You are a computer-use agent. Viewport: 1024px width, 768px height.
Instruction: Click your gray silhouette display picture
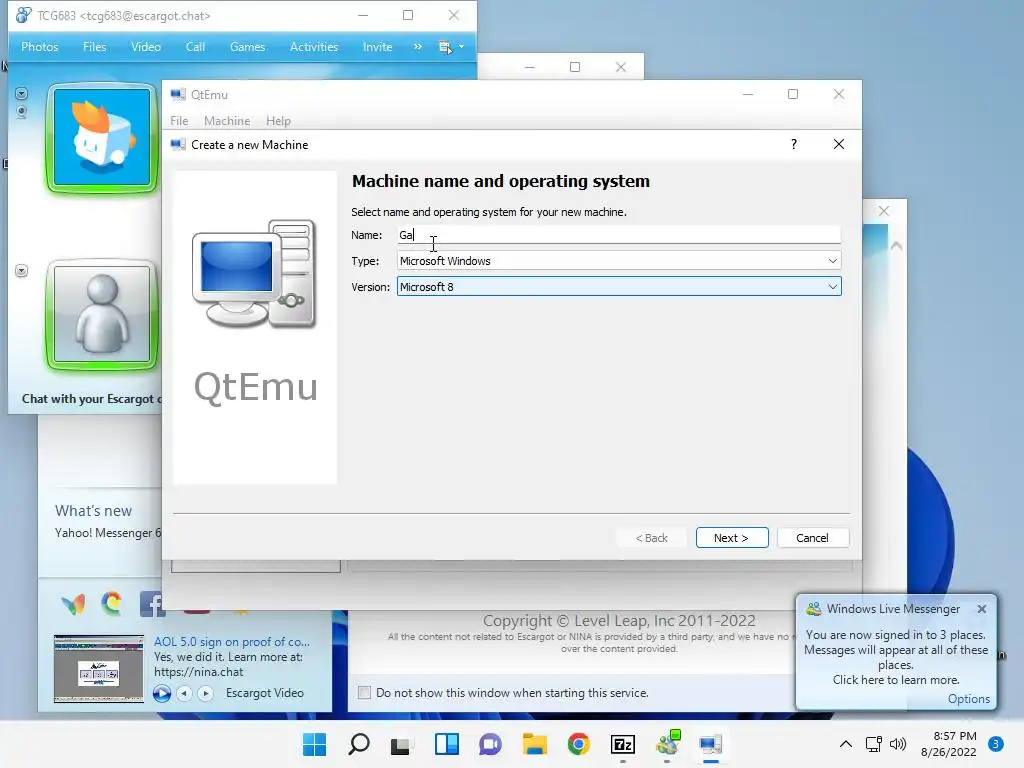click(102, 314)
